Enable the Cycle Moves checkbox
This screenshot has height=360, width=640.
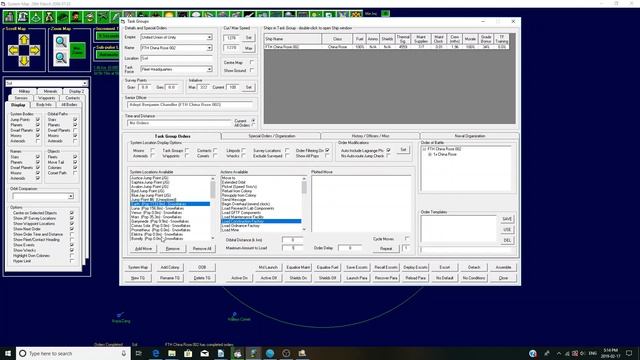407,238
